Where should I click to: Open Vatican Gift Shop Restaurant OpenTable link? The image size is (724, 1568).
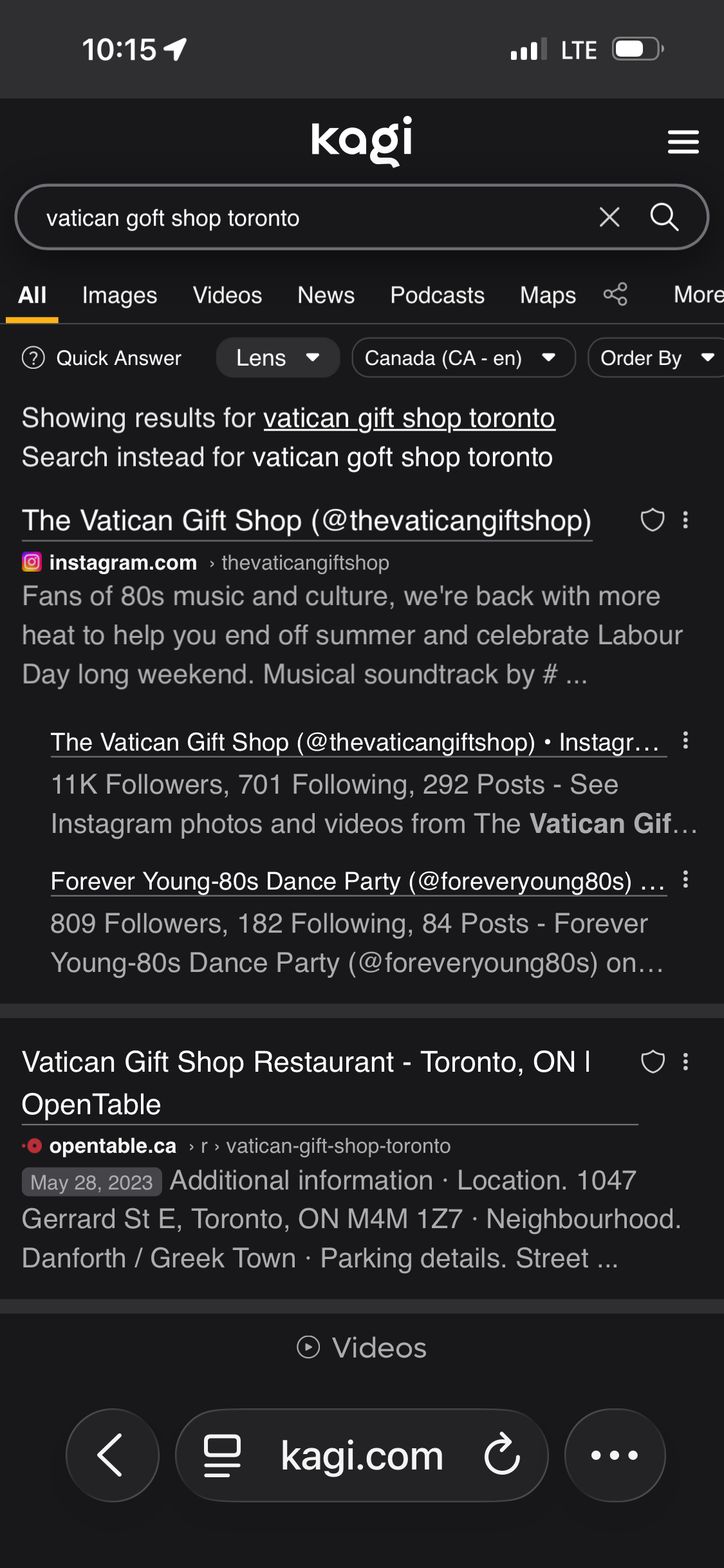coord(306,1083)
